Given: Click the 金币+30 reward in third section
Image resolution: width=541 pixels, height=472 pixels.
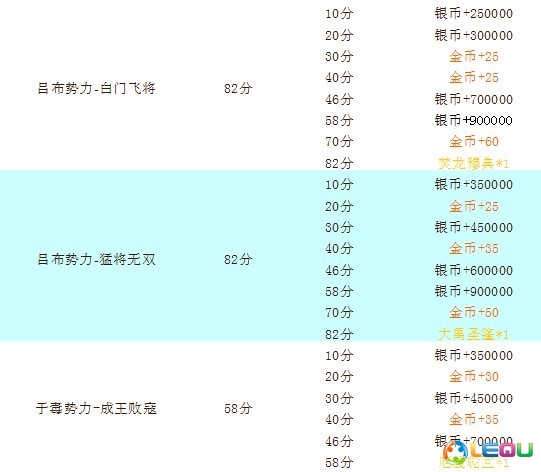Looking at the screenshot, I should (474, 376).
